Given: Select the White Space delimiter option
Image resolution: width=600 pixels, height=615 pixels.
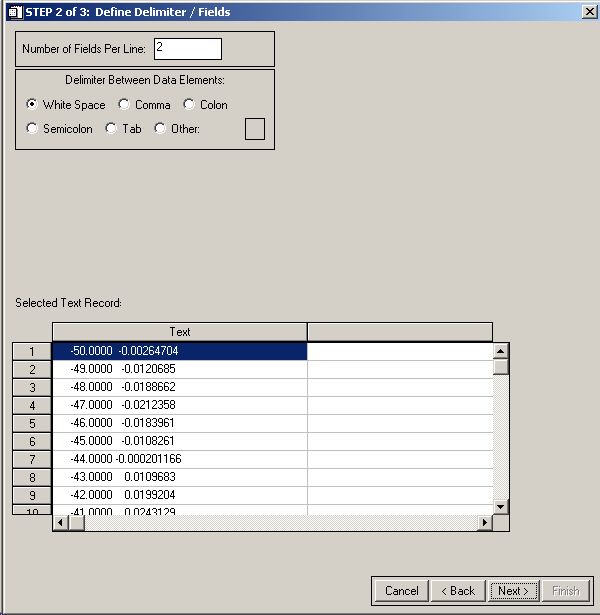Looking at the screenshot, I should pyautogui.click(x=33, y=105).
